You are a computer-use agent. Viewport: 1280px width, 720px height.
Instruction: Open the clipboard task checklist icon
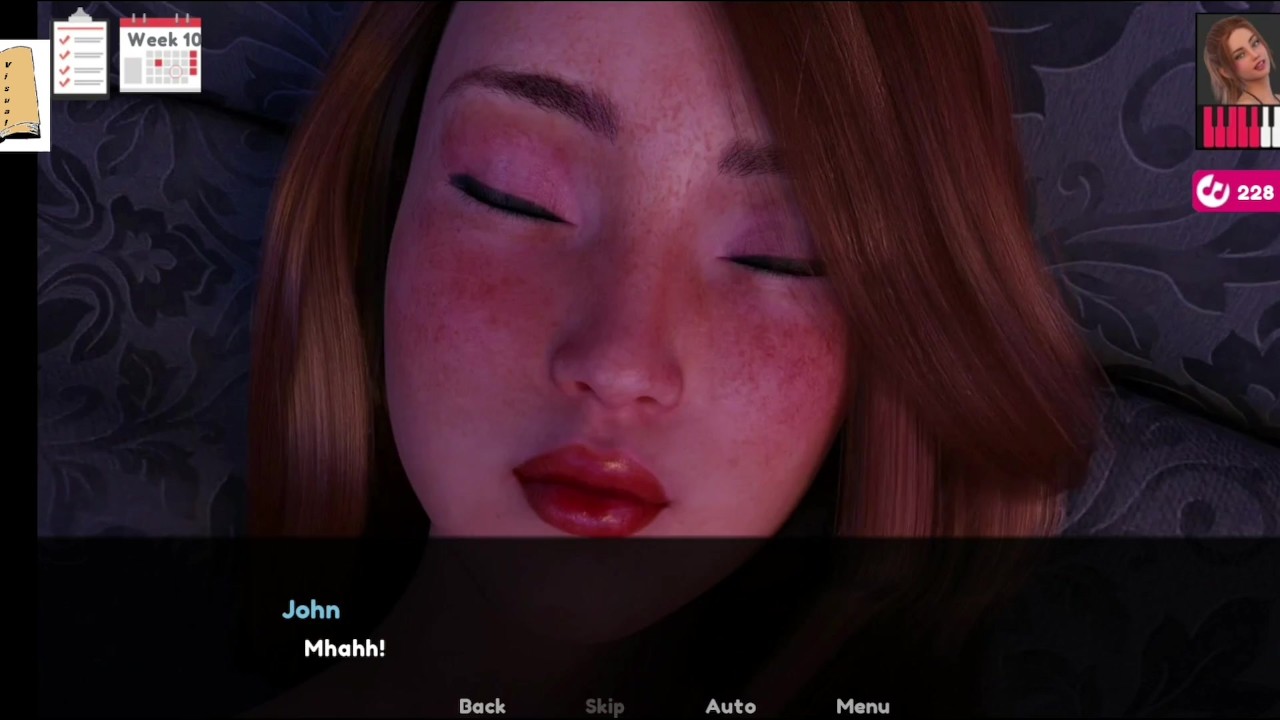80,51
